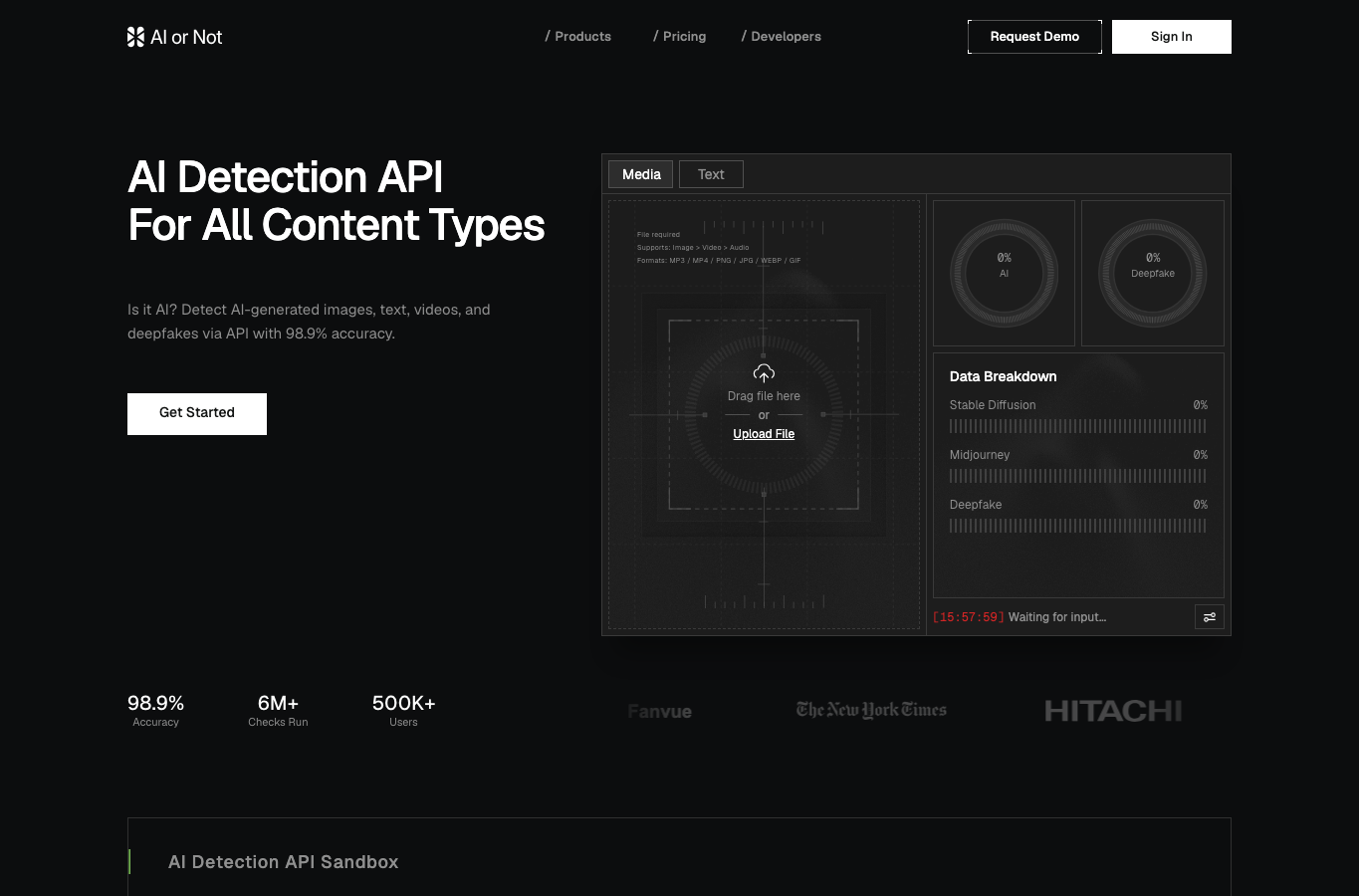
Task: Click the HITACHI logo
Action: 1113,711
